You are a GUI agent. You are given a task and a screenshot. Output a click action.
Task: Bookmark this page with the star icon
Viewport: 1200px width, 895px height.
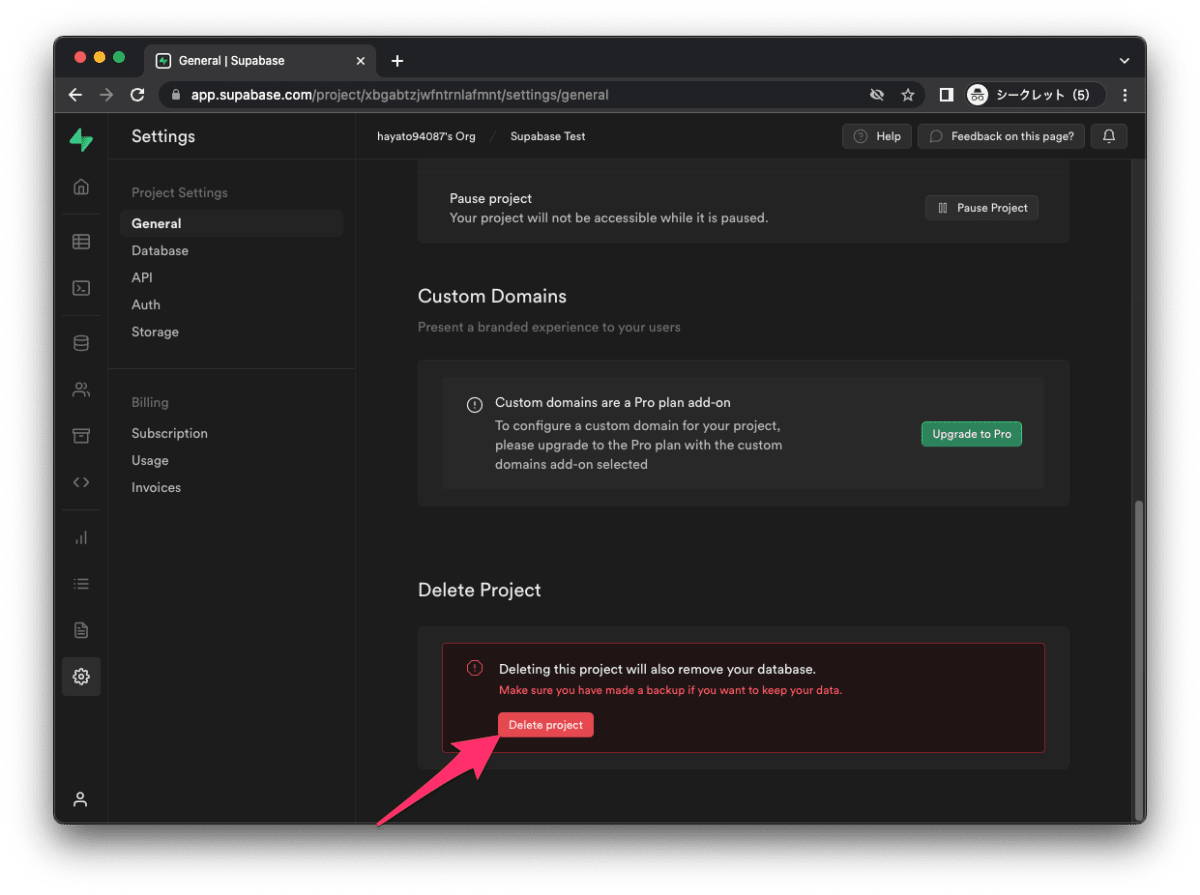(908, 95)
